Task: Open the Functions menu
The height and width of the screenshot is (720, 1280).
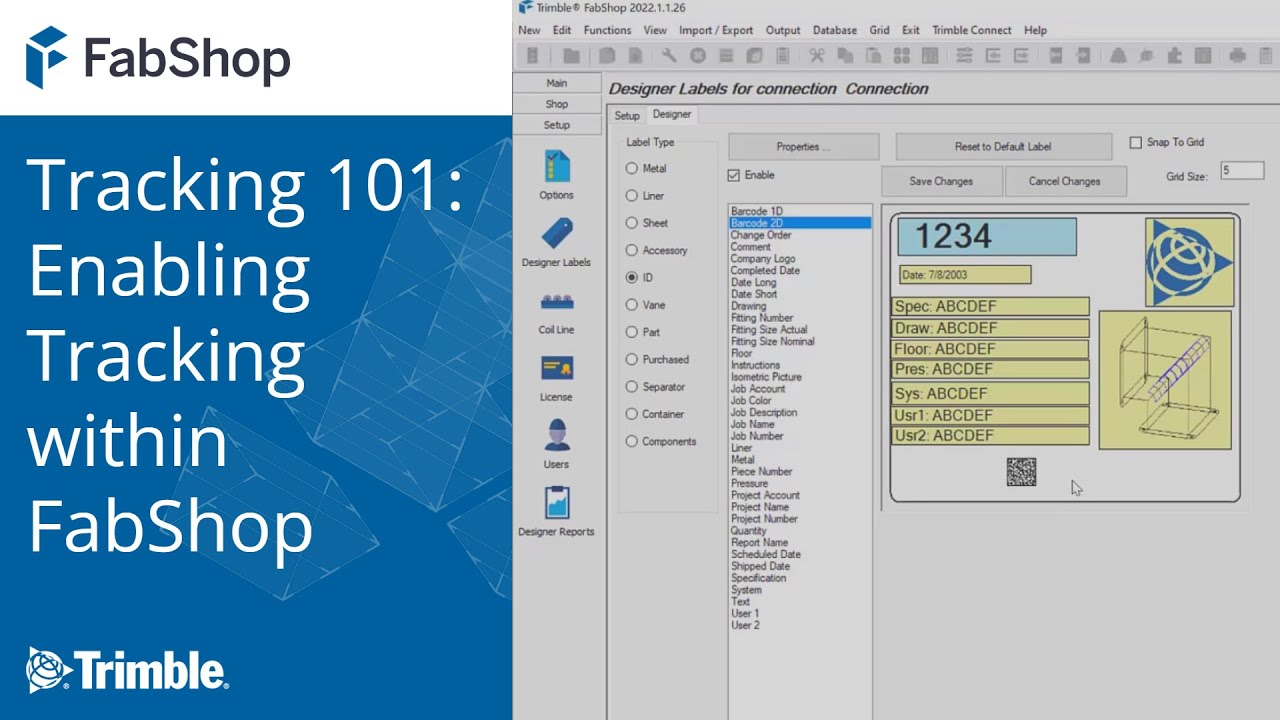Action: point(607,30)
